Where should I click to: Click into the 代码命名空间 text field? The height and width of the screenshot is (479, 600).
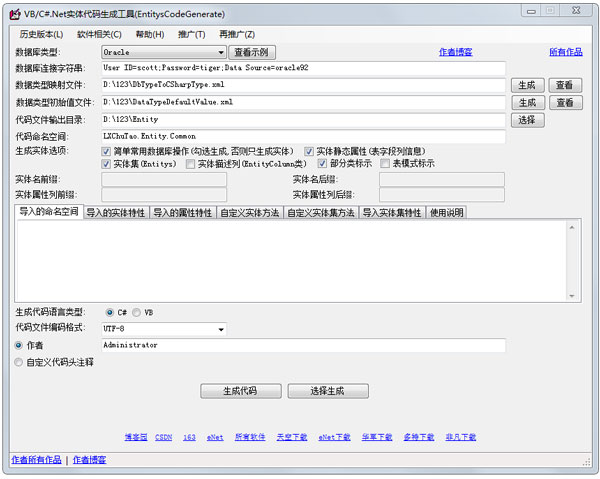click(303, 136)
